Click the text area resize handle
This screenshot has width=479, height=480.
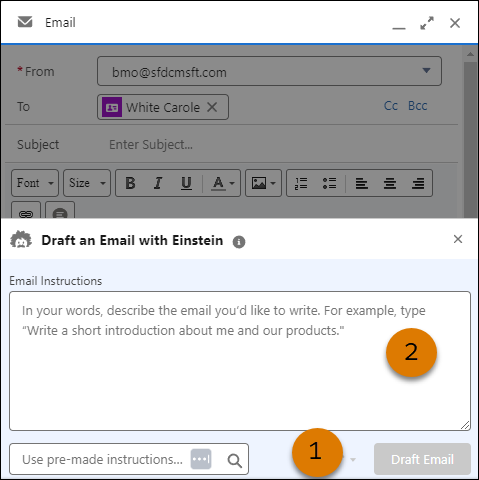coord(465,425)
